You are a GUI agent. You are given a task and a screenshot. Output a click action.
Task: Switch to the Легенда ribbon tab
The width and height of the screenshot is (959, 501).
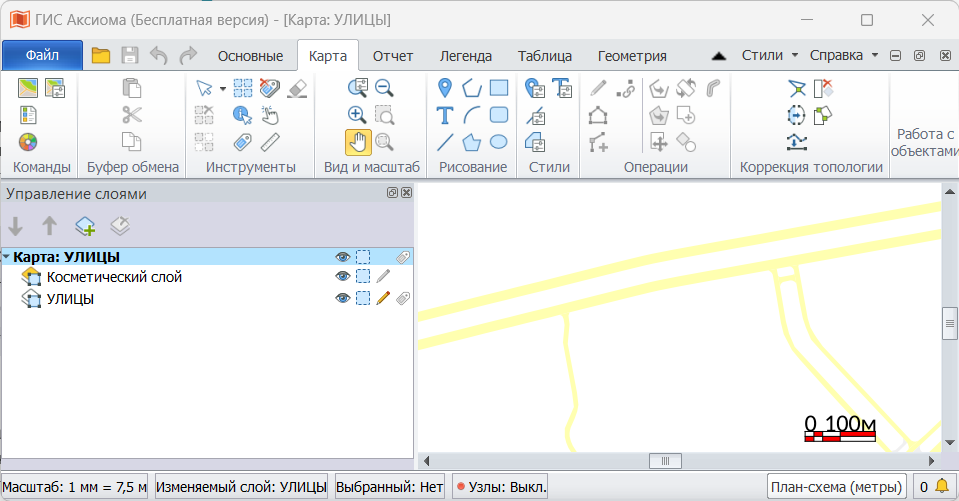[x=465, y=56]
